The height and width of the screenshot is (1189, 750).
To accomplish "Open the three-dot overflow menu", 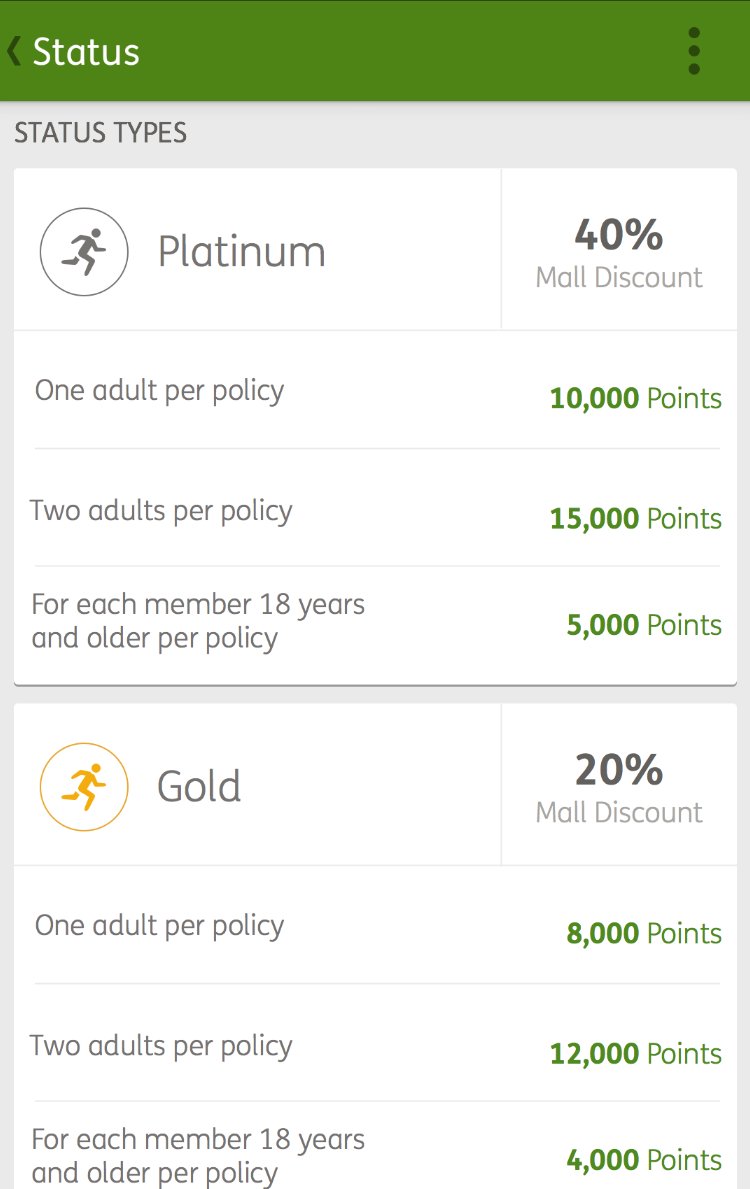I will click(x=693, y=51).
